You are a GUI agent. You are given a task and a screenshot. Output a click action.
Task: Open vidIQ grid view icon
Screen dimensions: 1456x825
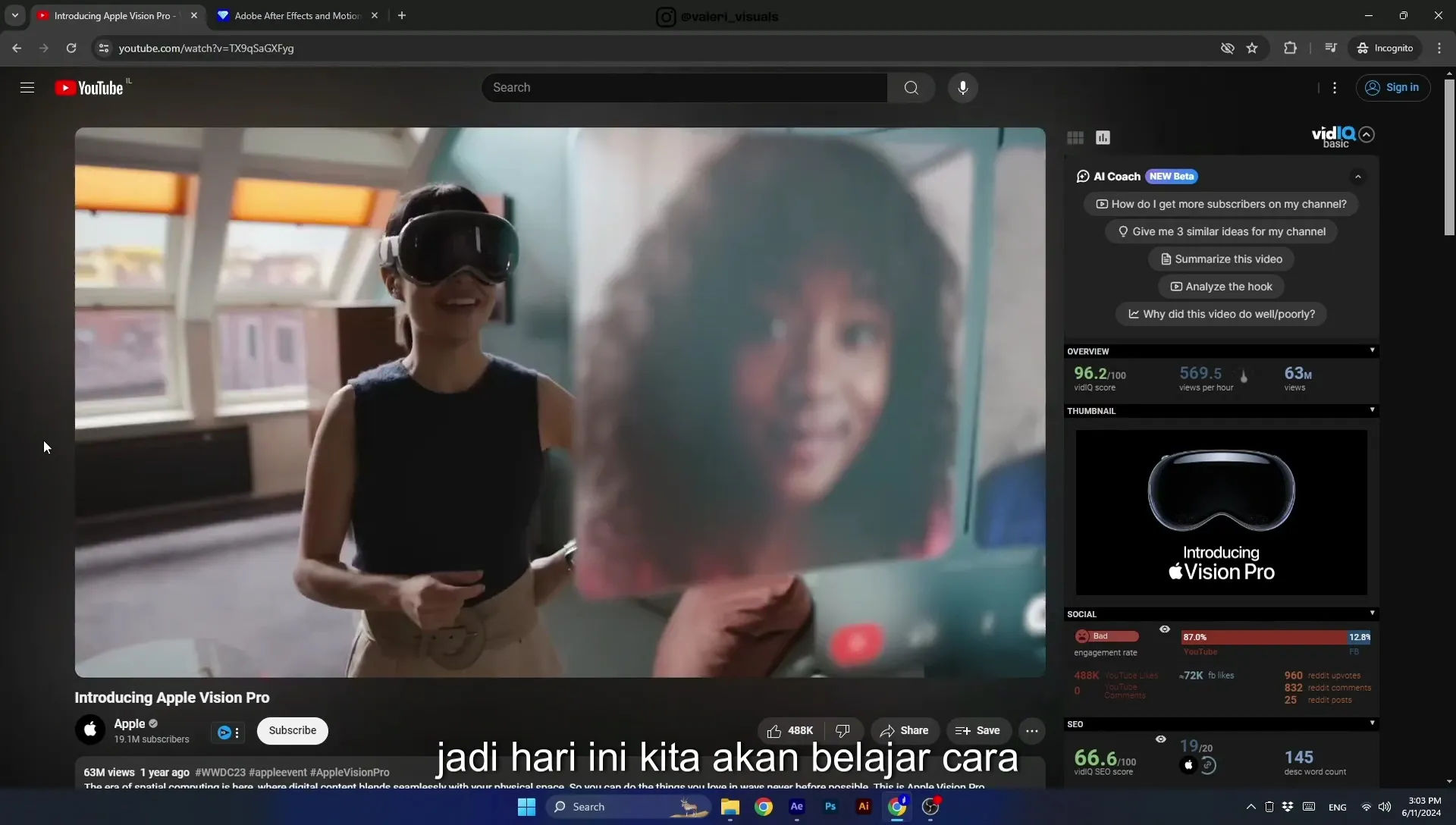1075,138
